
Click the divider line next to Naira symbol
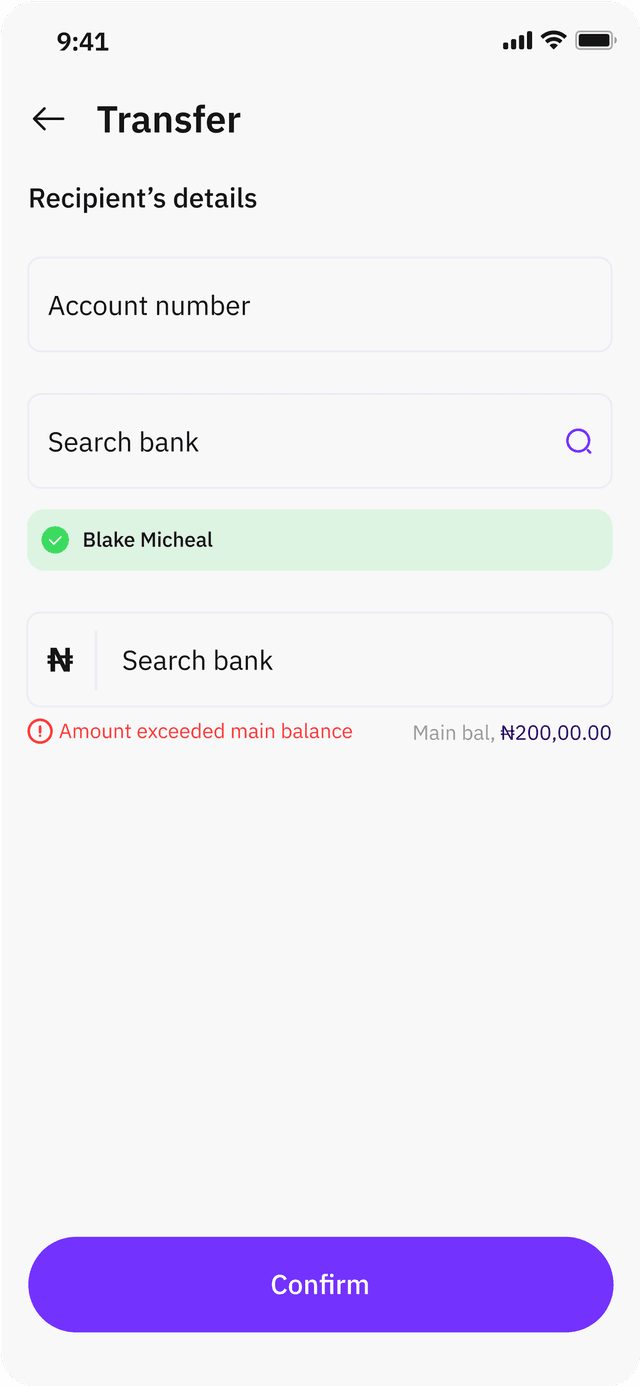[x=96, y=660]
